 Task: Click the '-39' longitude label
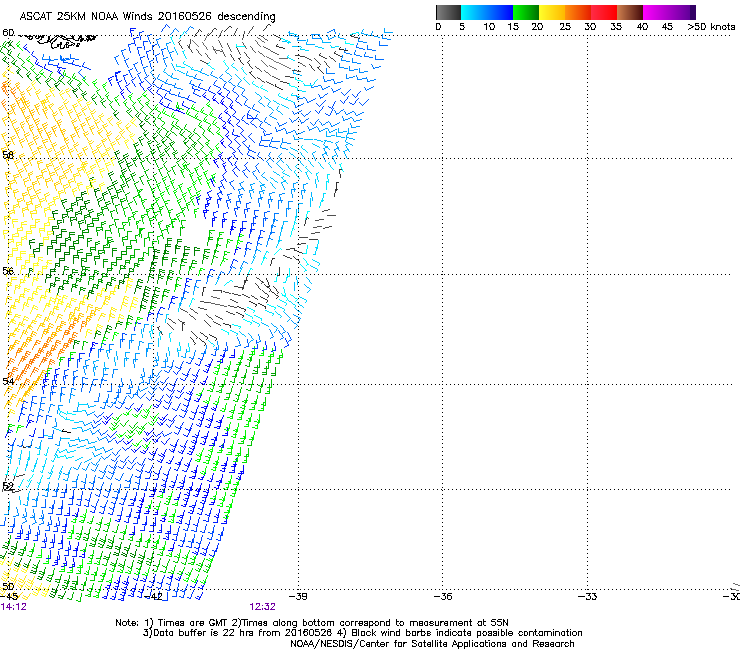[x=298, y=597]
